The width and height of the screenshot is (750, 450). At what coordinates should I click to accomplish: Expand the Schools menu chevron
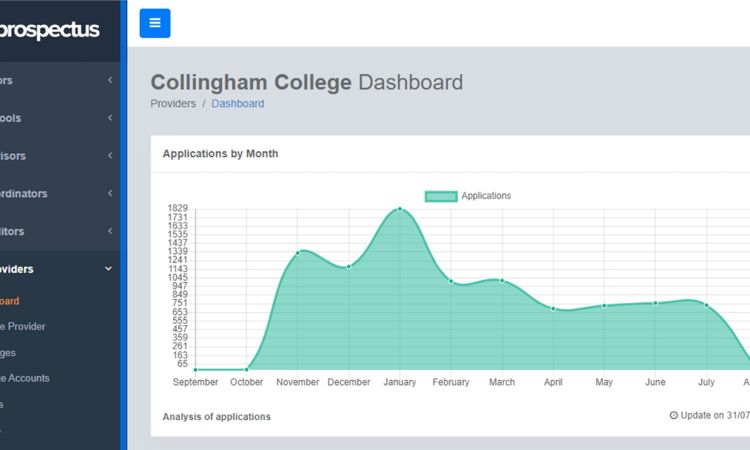point(109,118)
